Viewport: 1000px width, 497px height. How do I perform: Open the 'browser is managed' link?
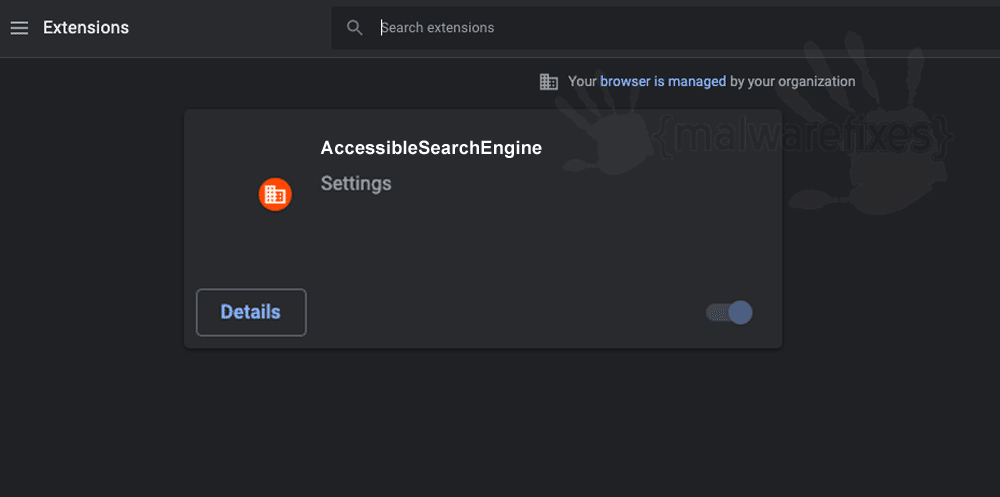[663, 82]
